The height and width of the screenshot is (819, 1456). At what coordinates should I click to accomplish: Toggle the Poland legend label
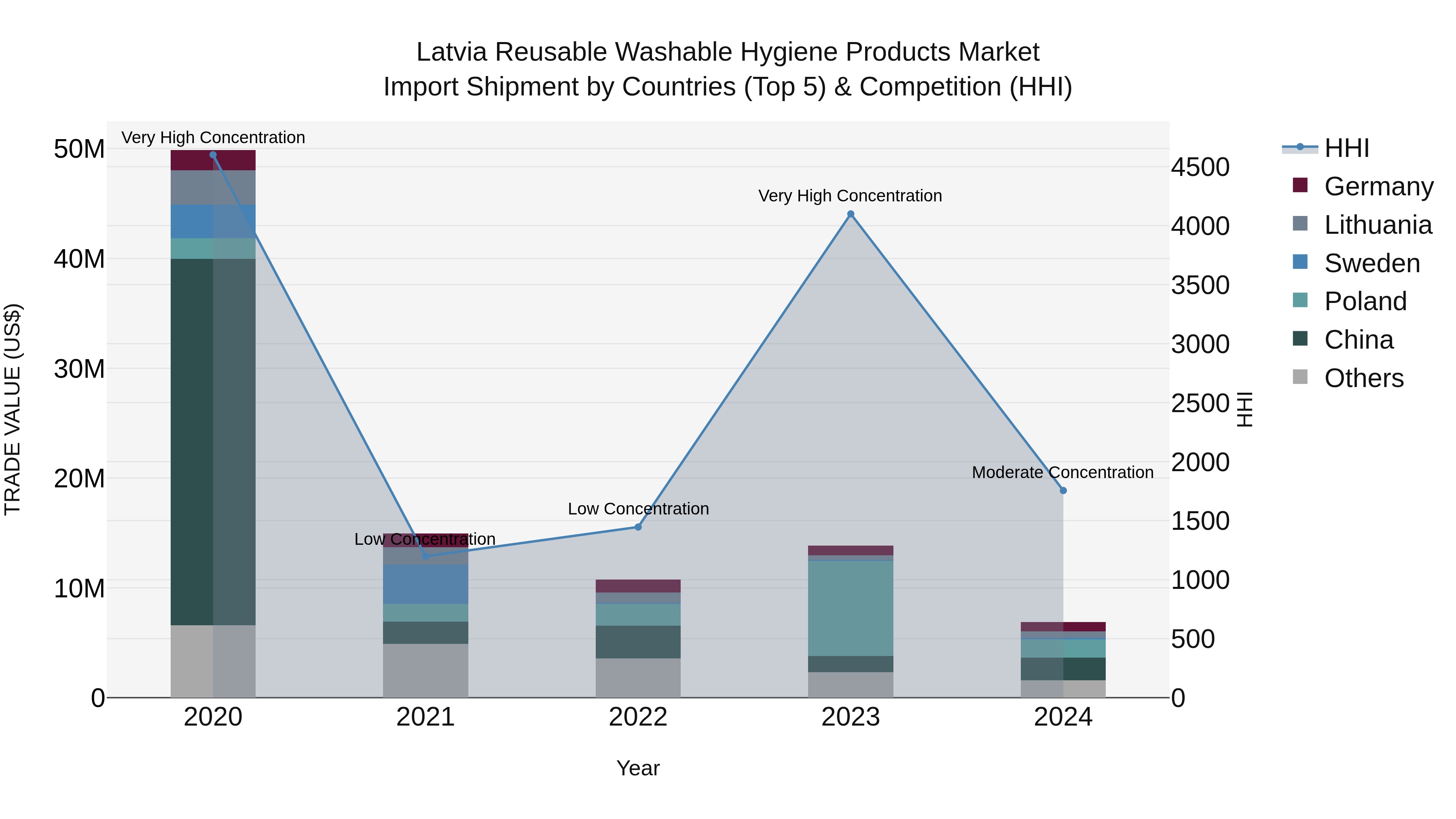pos(1365,301)
